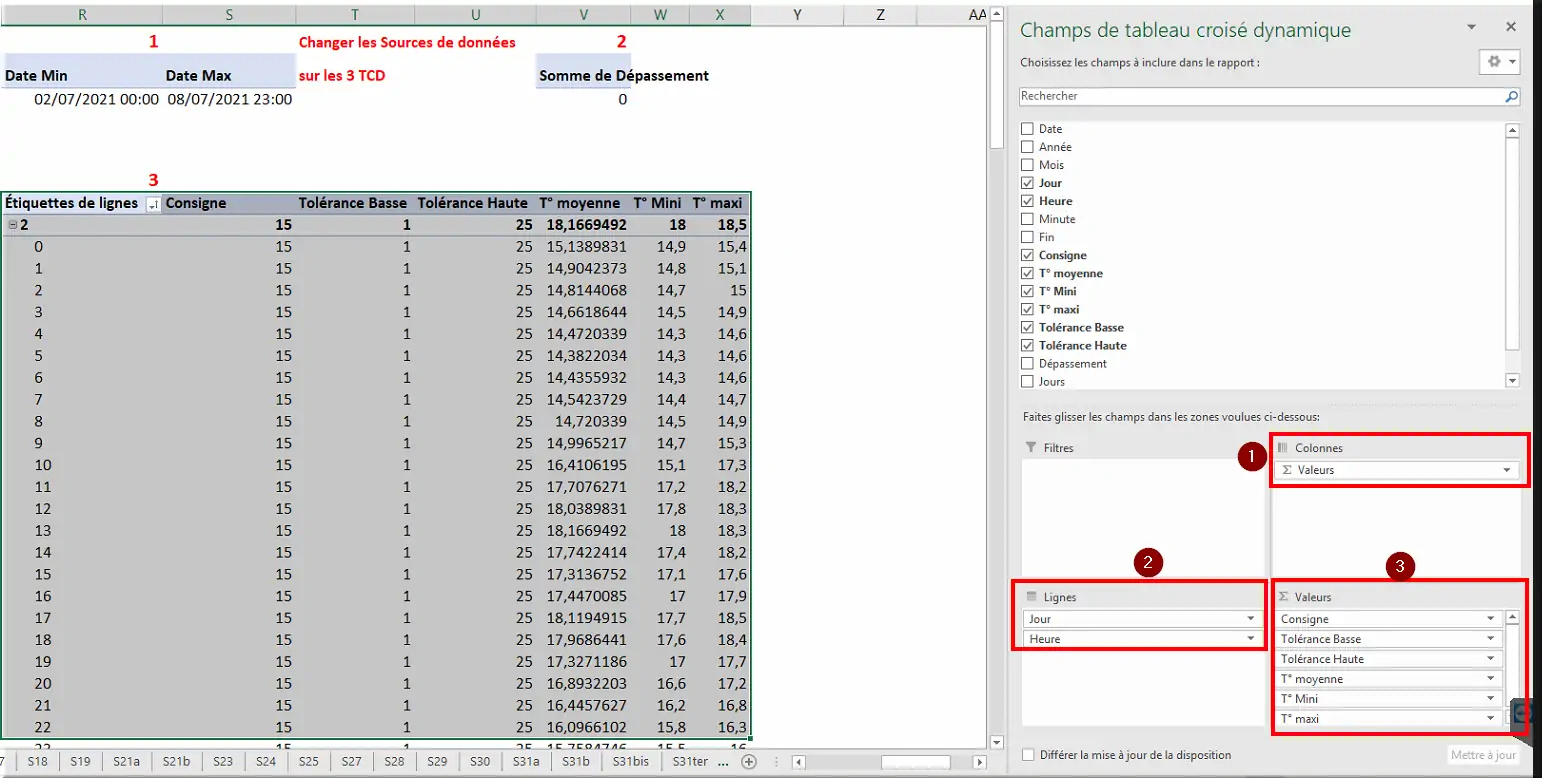Click worksheet vertical scrollbar down arrow
The image size is (1542, 778).
click(x=996, y=742)
